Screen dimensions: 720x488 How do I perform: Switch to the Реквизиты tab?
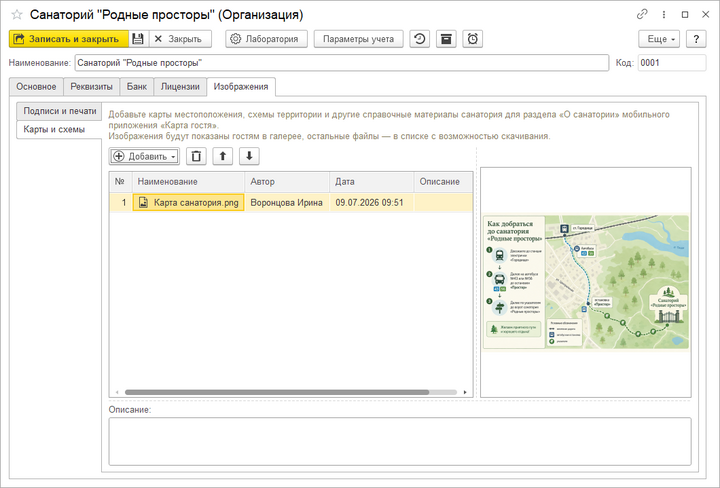[91, 87]
